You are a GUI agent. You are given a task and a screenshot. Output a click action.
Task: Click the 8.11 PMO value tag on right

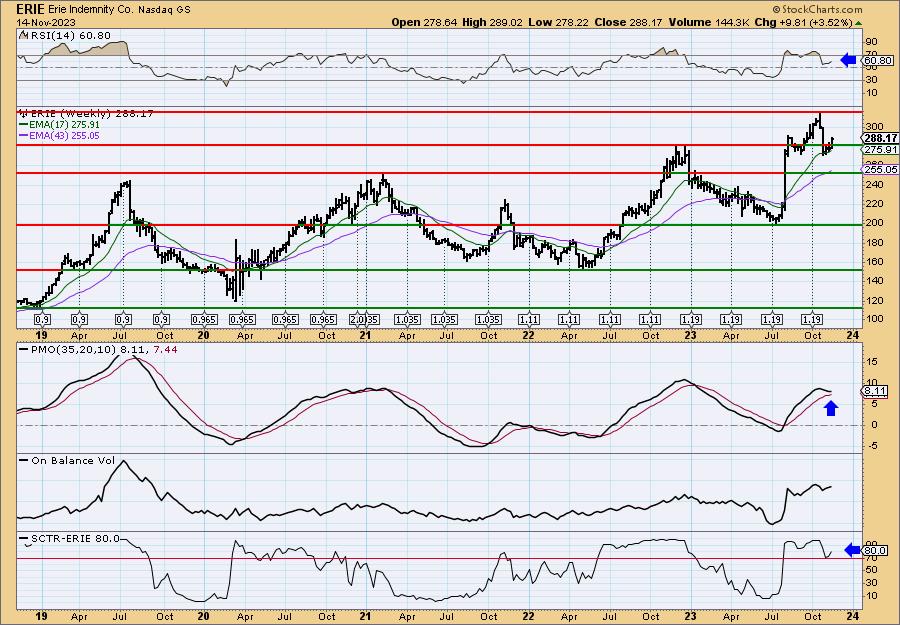point(876,391)
